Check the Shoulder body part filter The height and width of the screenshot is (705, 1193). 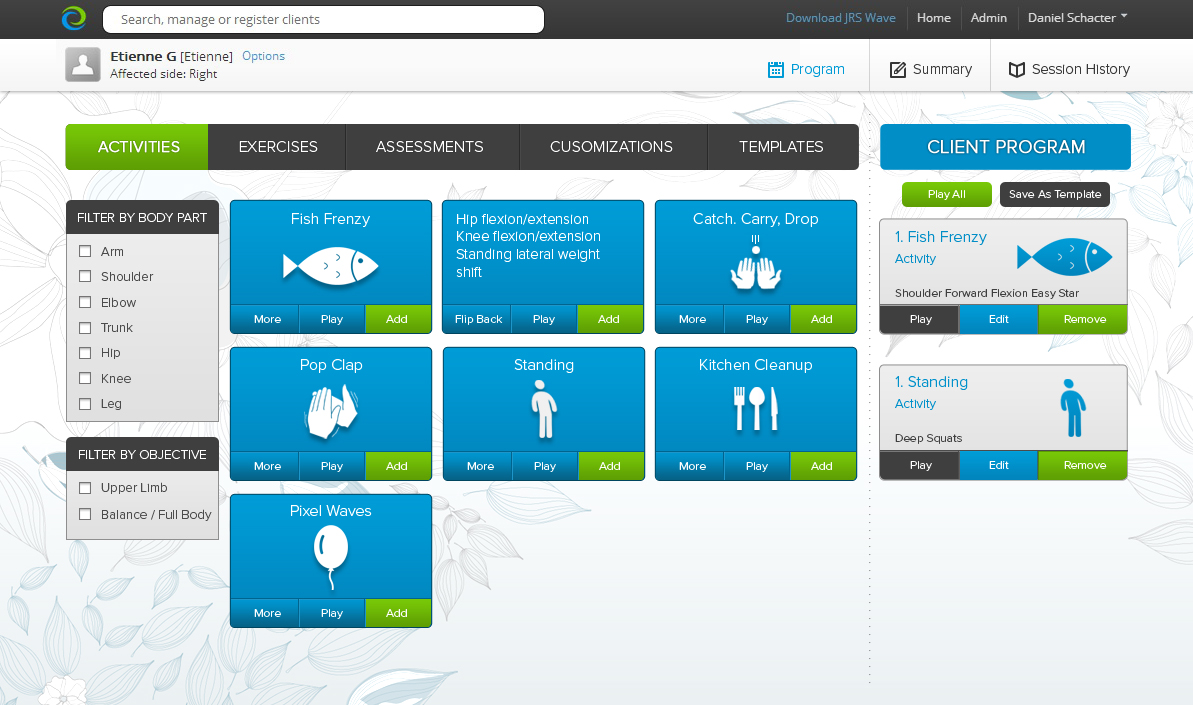(85, 276)
